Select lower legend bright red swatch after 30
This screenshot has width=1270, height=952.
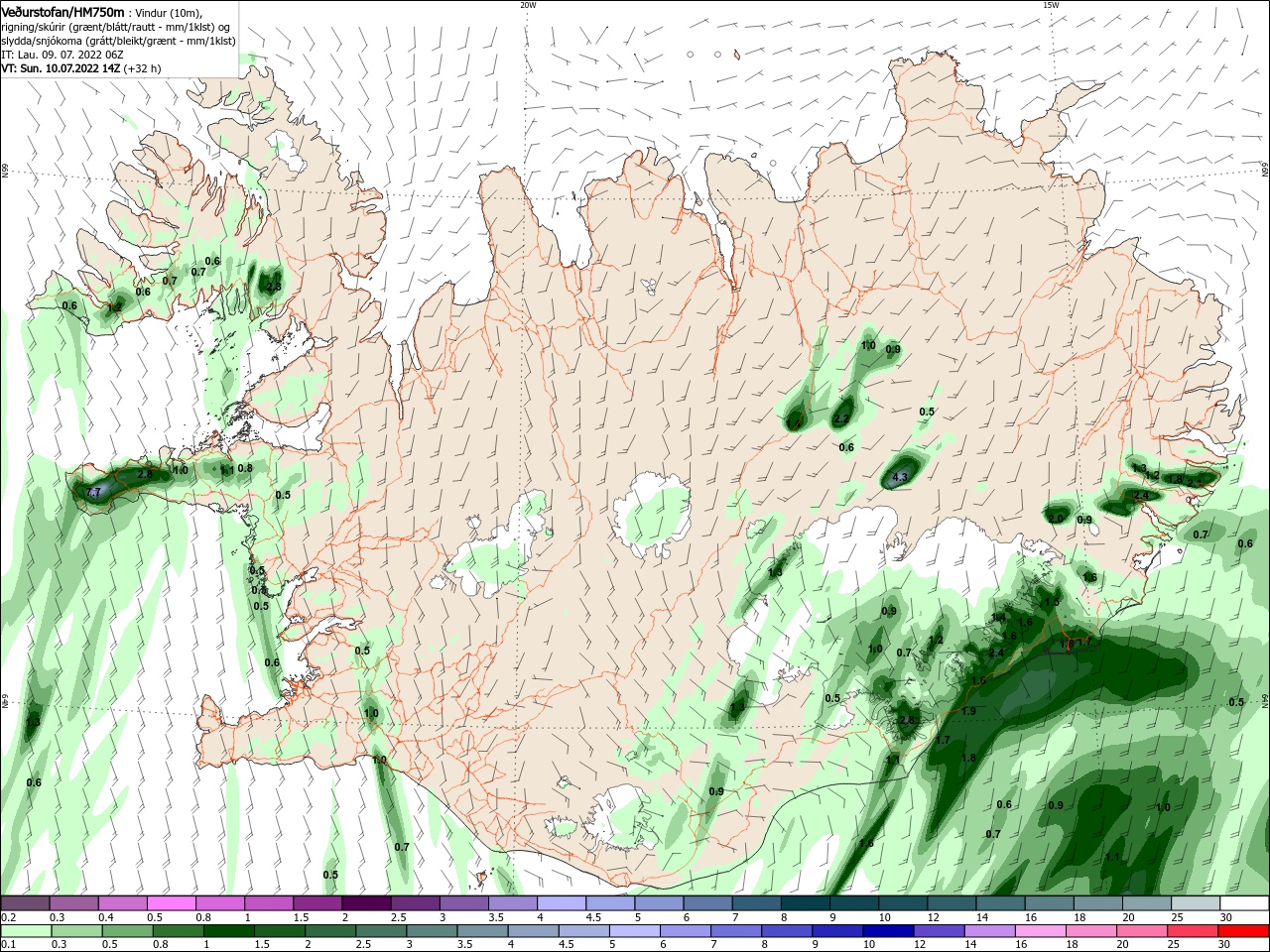[x=1244, y=931]
